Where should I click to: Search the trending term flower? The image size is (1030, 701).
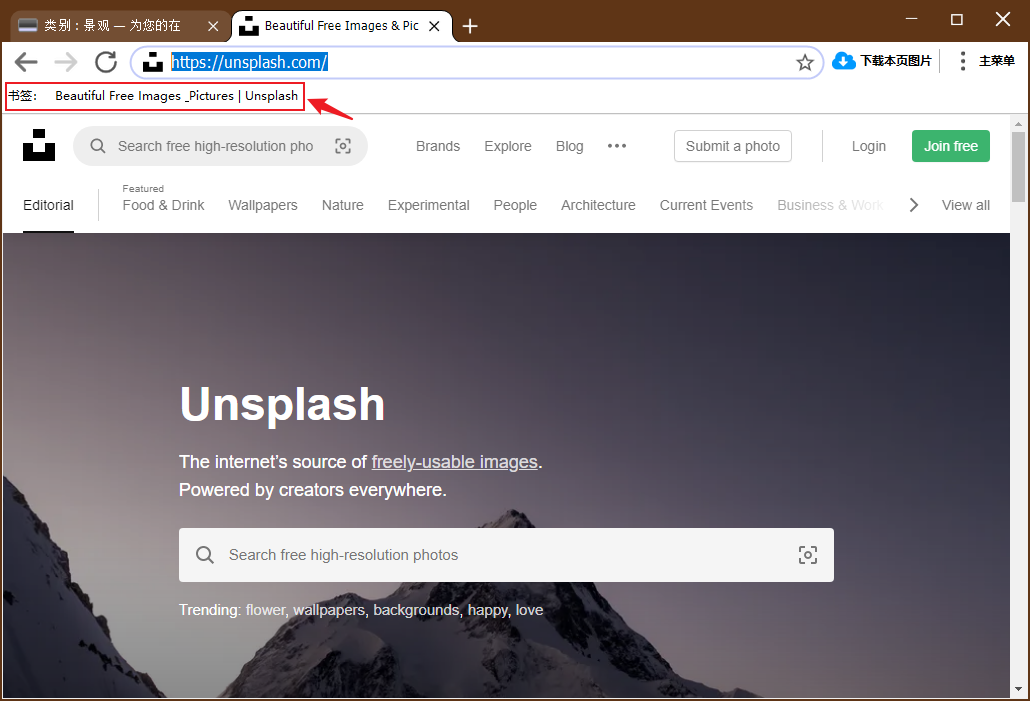[265, 610]
